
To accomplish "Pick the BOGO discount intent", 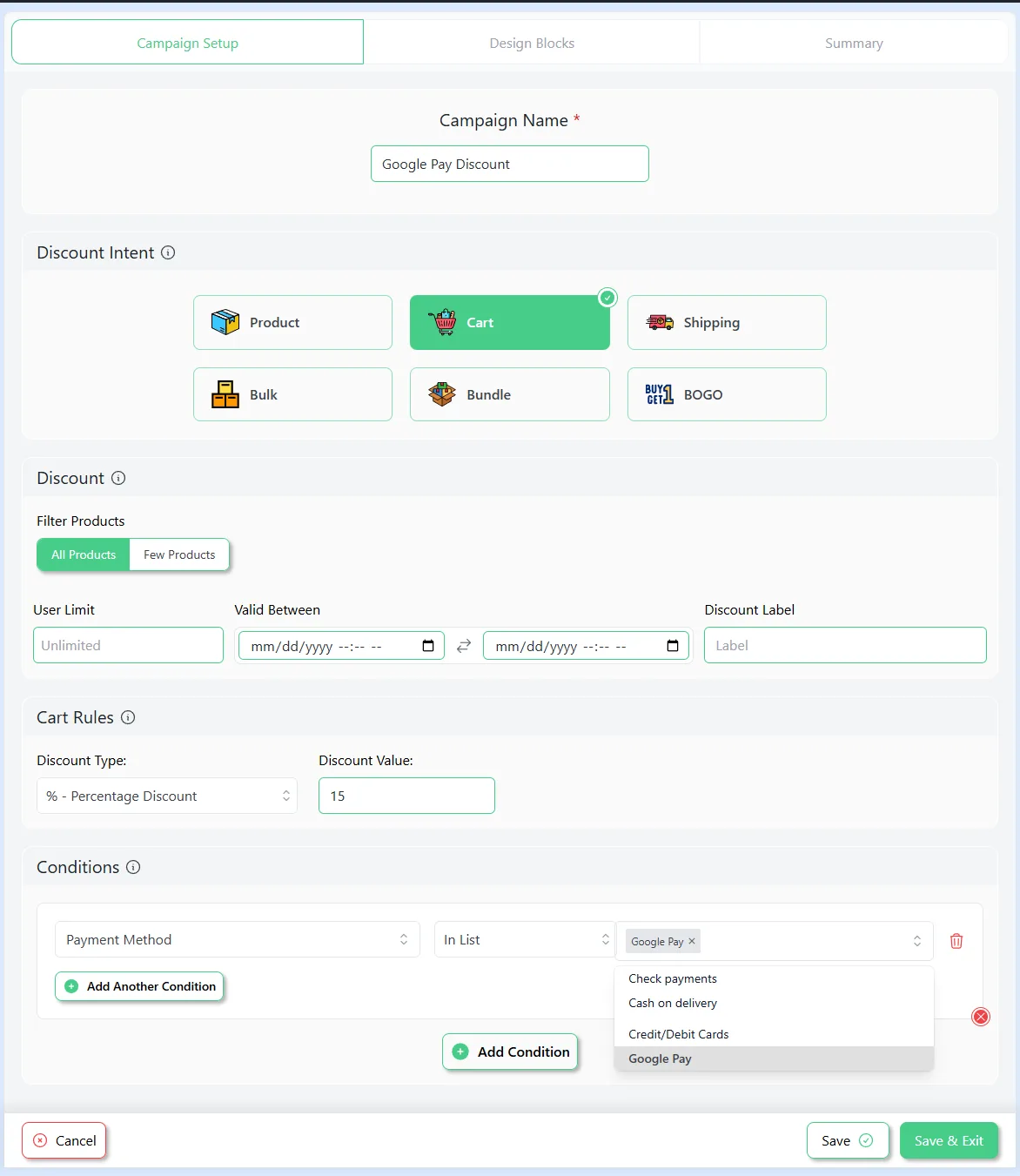I will pos(727,394).
